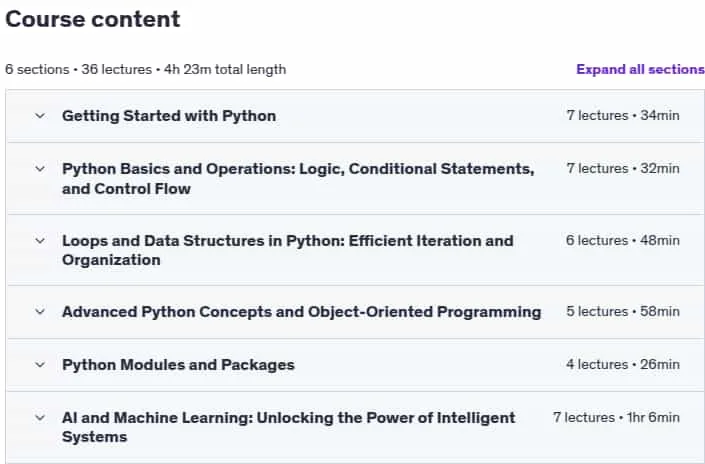
Task: Open AI and Machine Learning section title
Action: (289, 427)
